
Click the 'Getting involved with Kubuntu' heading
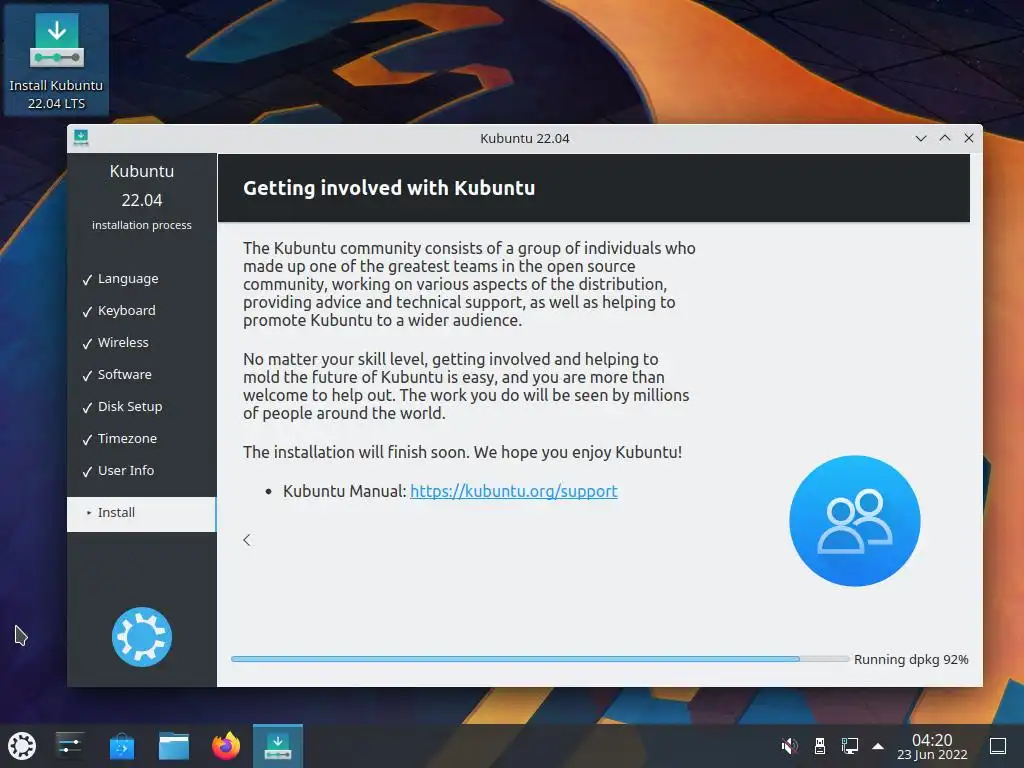(389, 188)
